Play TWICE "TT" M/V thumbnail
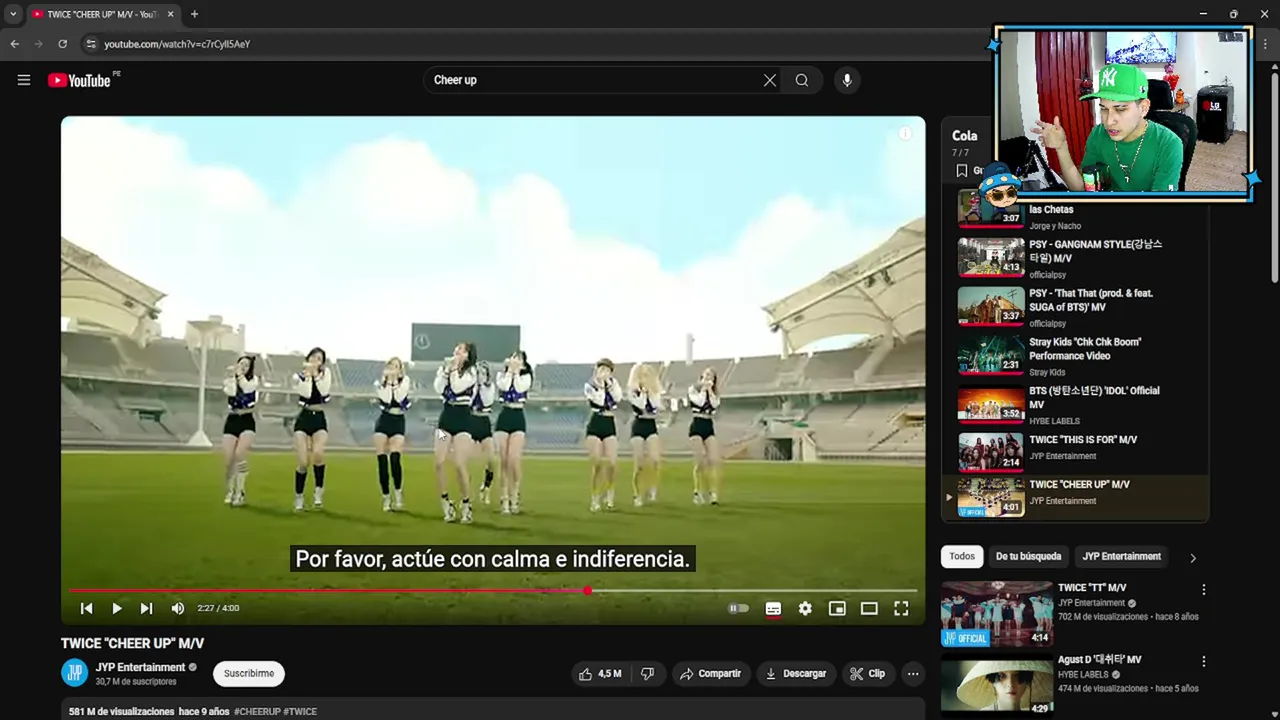Image resolution: width=1280 pixels, height=720 pixels. click(x=997, y=614)
